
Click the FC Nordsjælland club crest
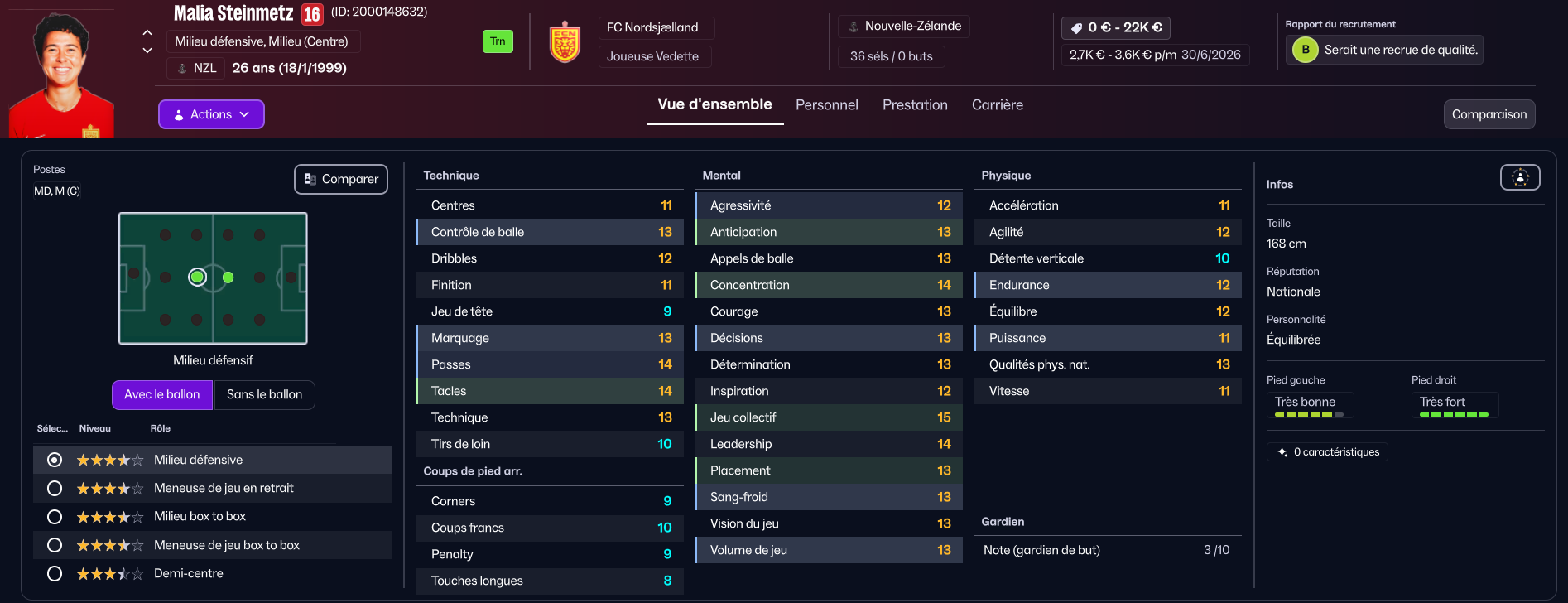click(565, 42)
